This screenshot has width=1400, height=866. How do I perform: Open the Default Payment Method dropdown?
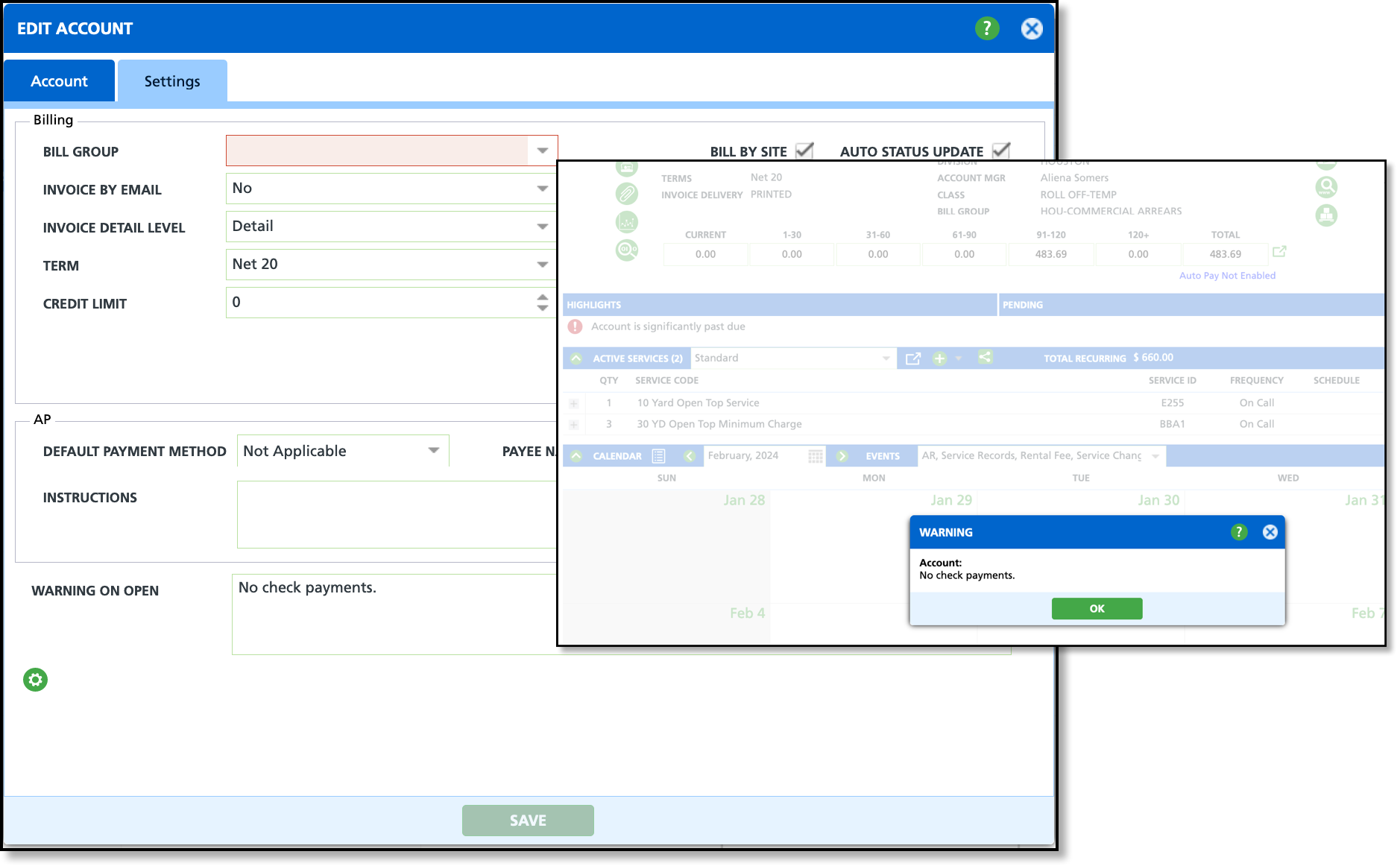pos(434,450)
